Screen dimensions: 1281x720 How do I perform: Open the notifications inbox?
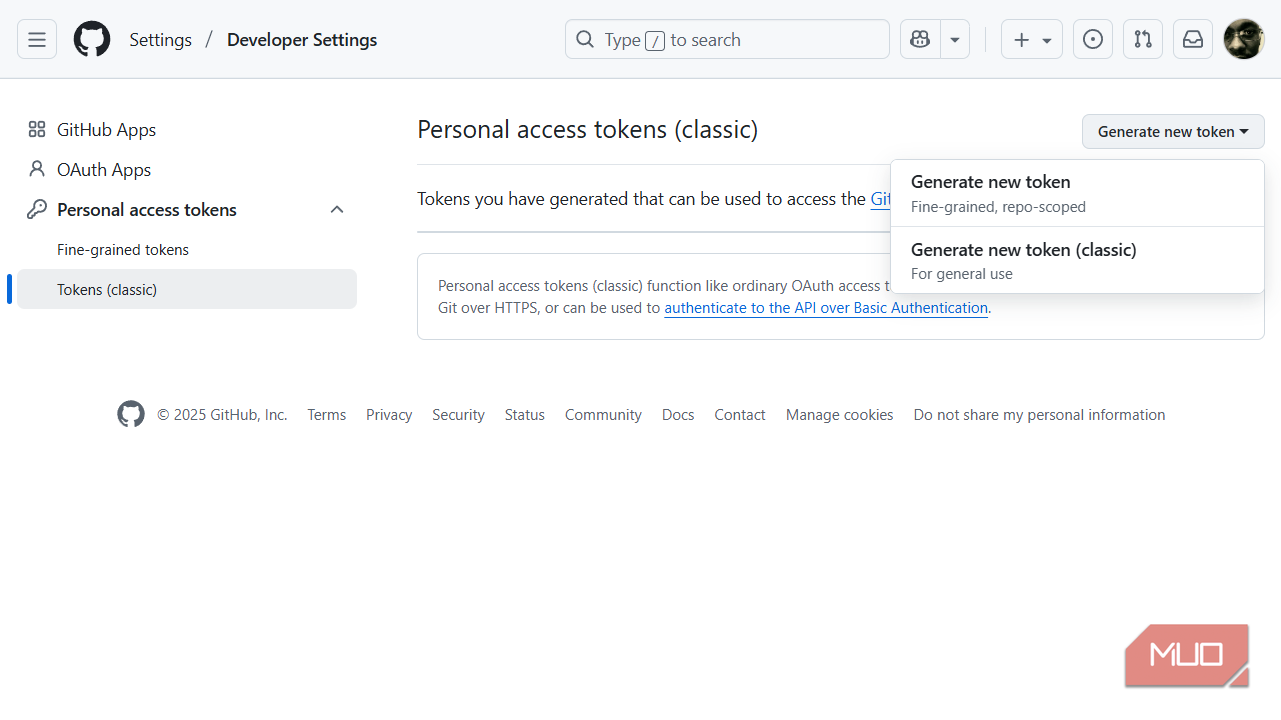[1193, 40]
